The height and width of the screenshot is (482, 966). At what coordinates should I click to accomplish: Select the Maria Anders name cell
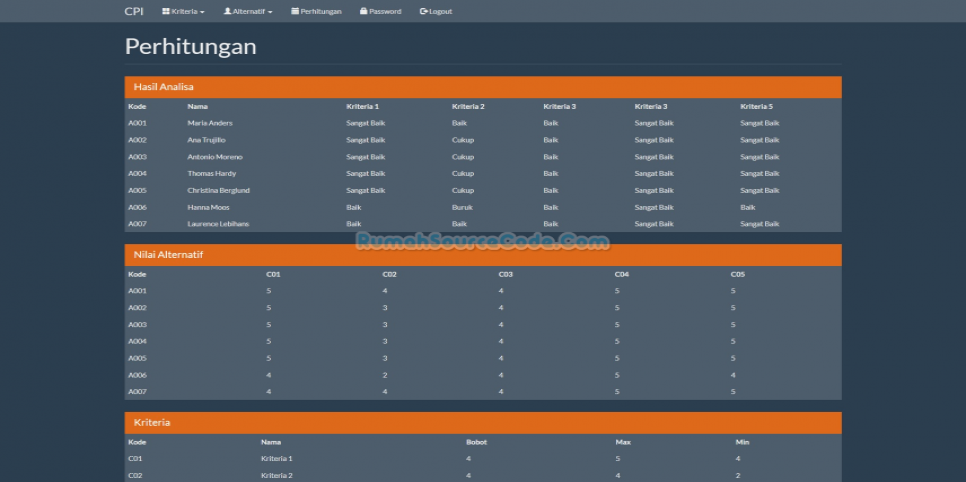coord(210,123)
